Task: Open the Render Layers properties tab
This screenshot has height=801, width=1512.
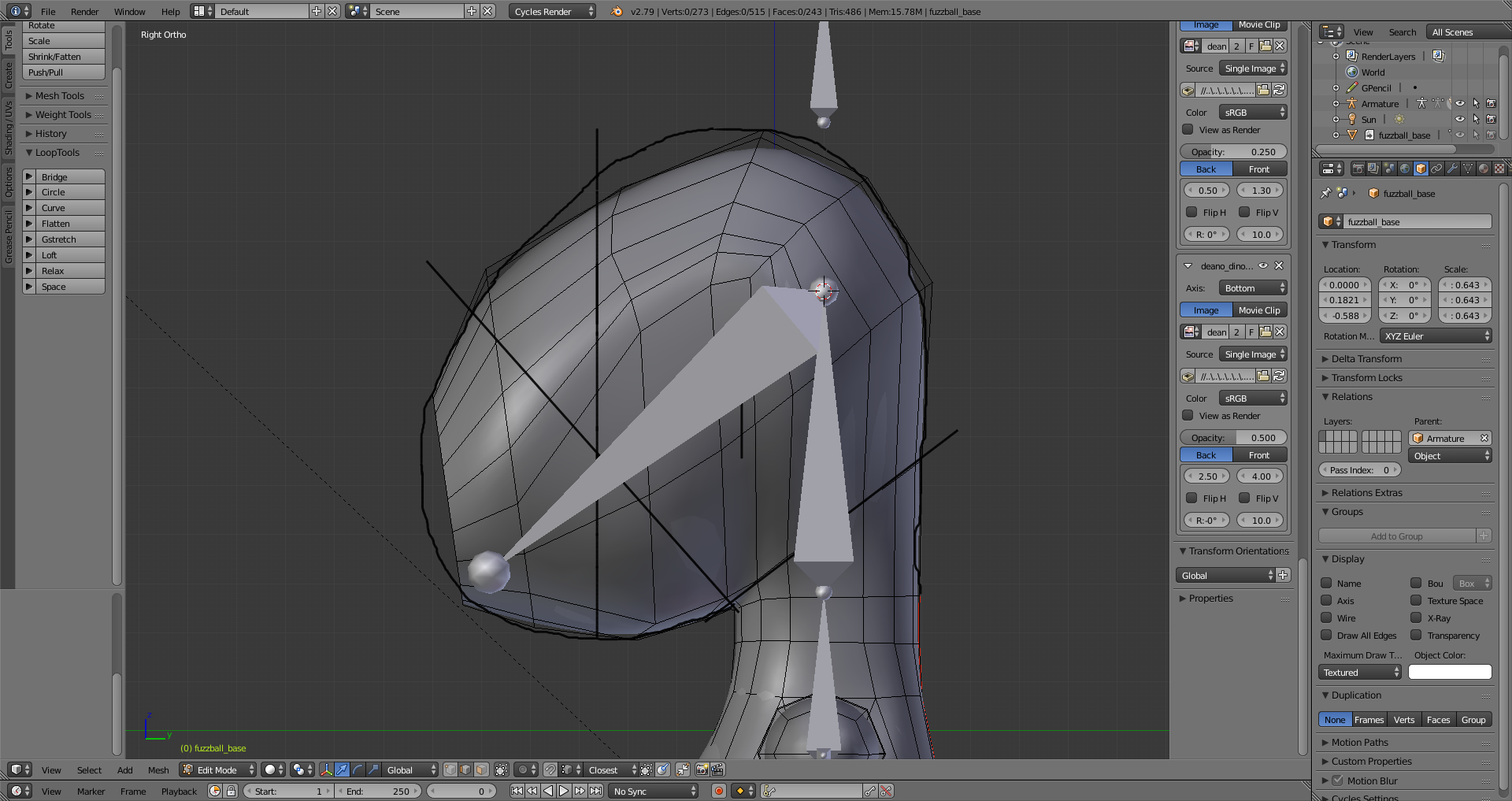Action: pos(1373,169)
